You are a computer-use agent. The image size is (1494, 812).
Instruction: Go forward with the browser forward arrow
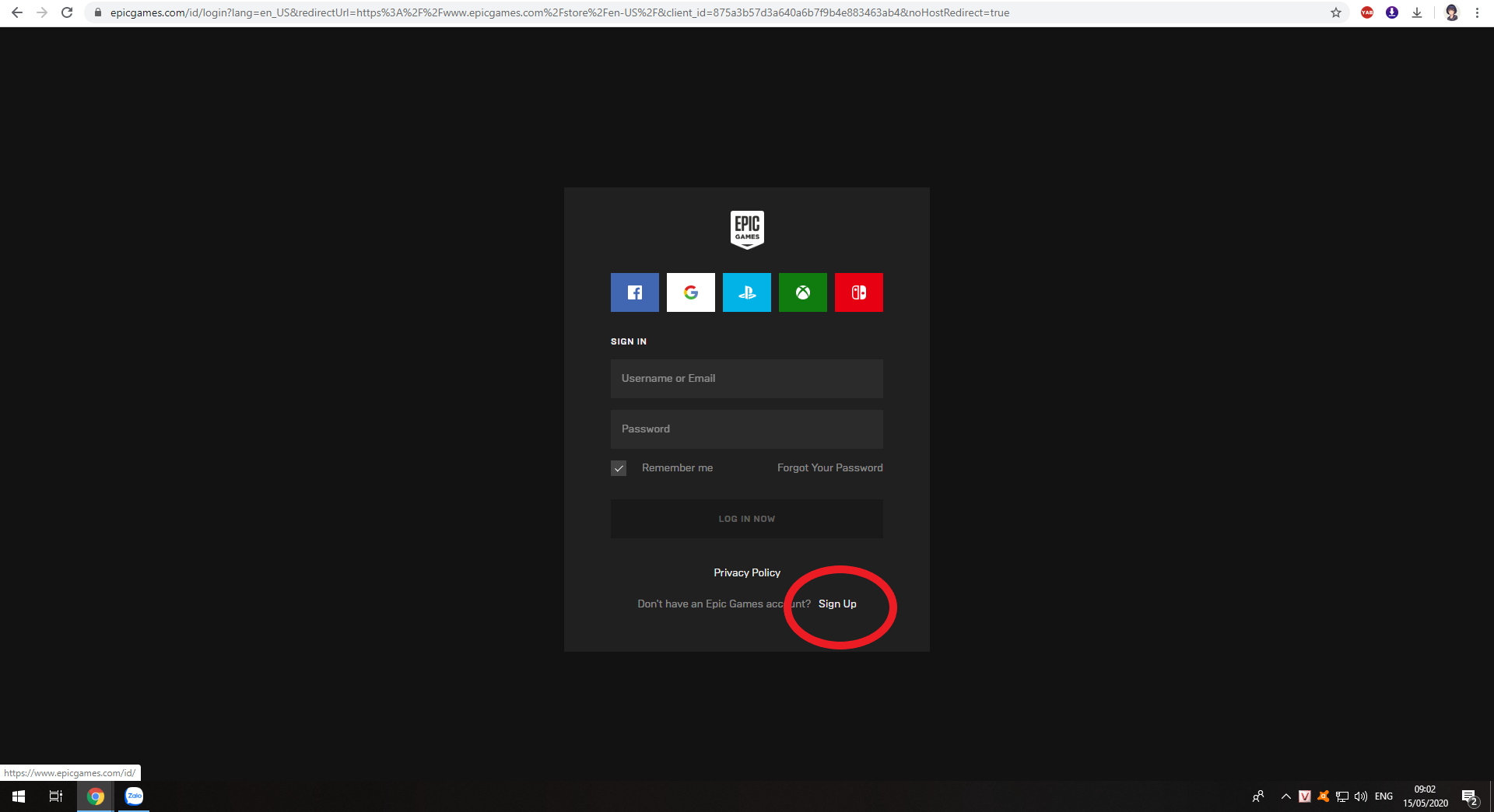coord(42,12)
